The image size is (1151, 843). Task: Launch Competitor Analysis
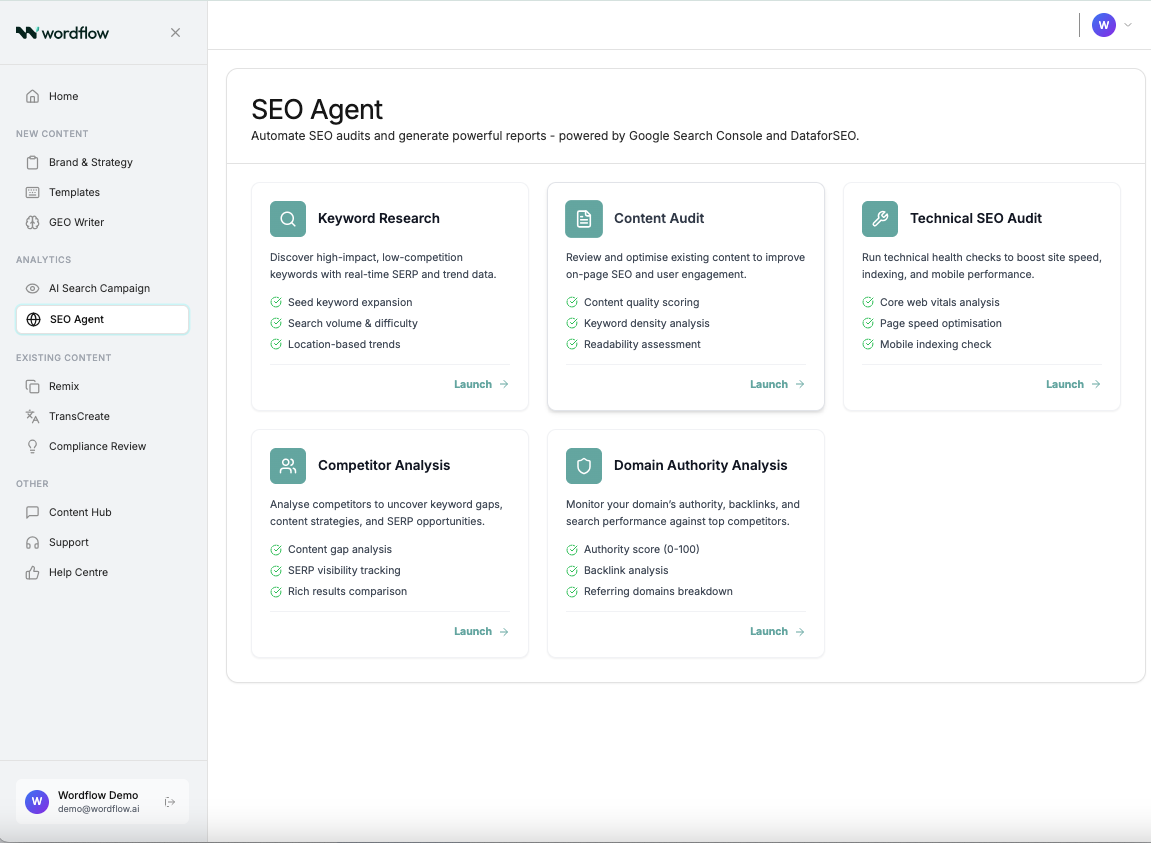[x=481, y=632]
